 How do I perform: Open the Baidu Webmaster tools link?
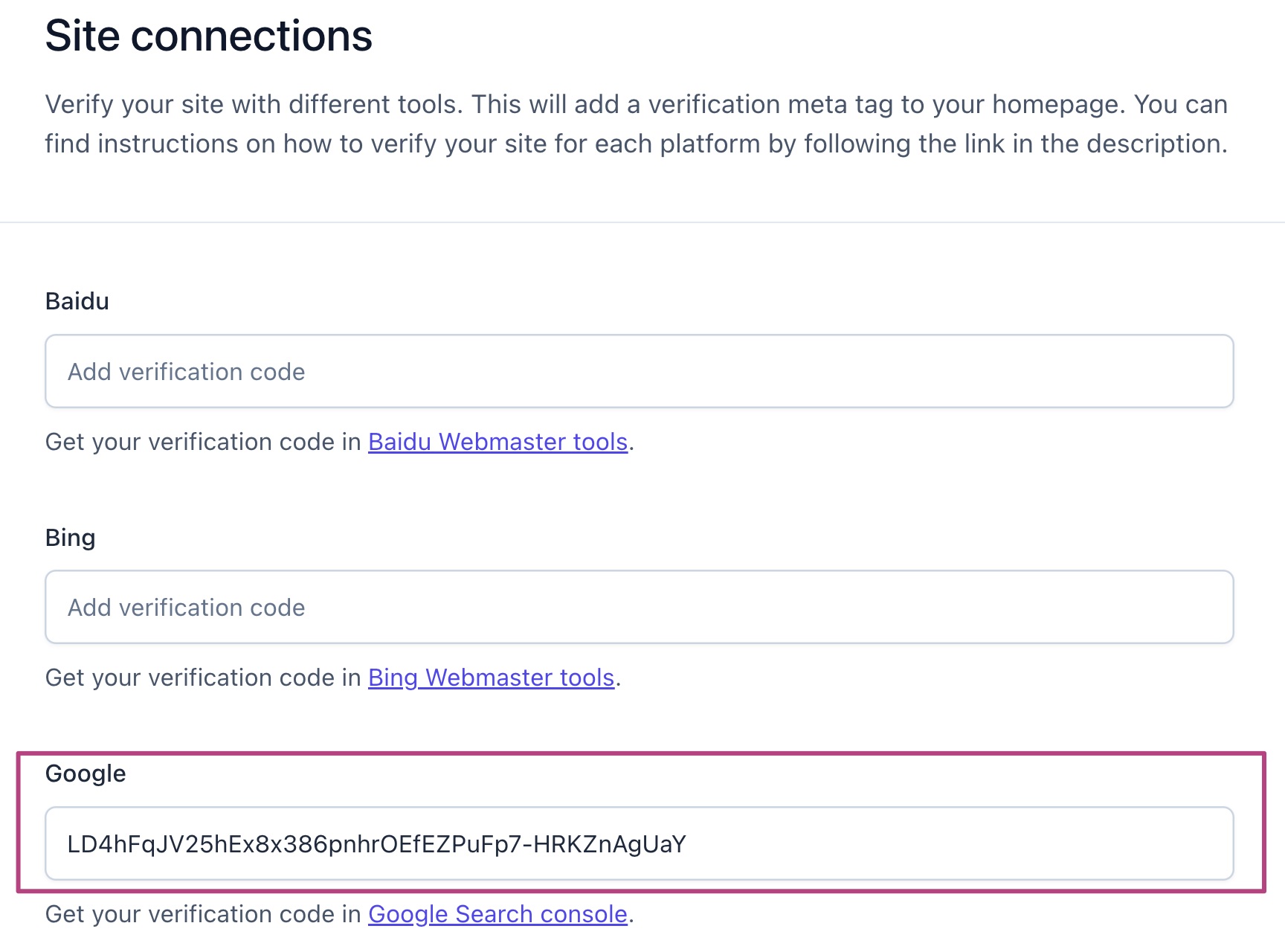click(x=497, y=442)
